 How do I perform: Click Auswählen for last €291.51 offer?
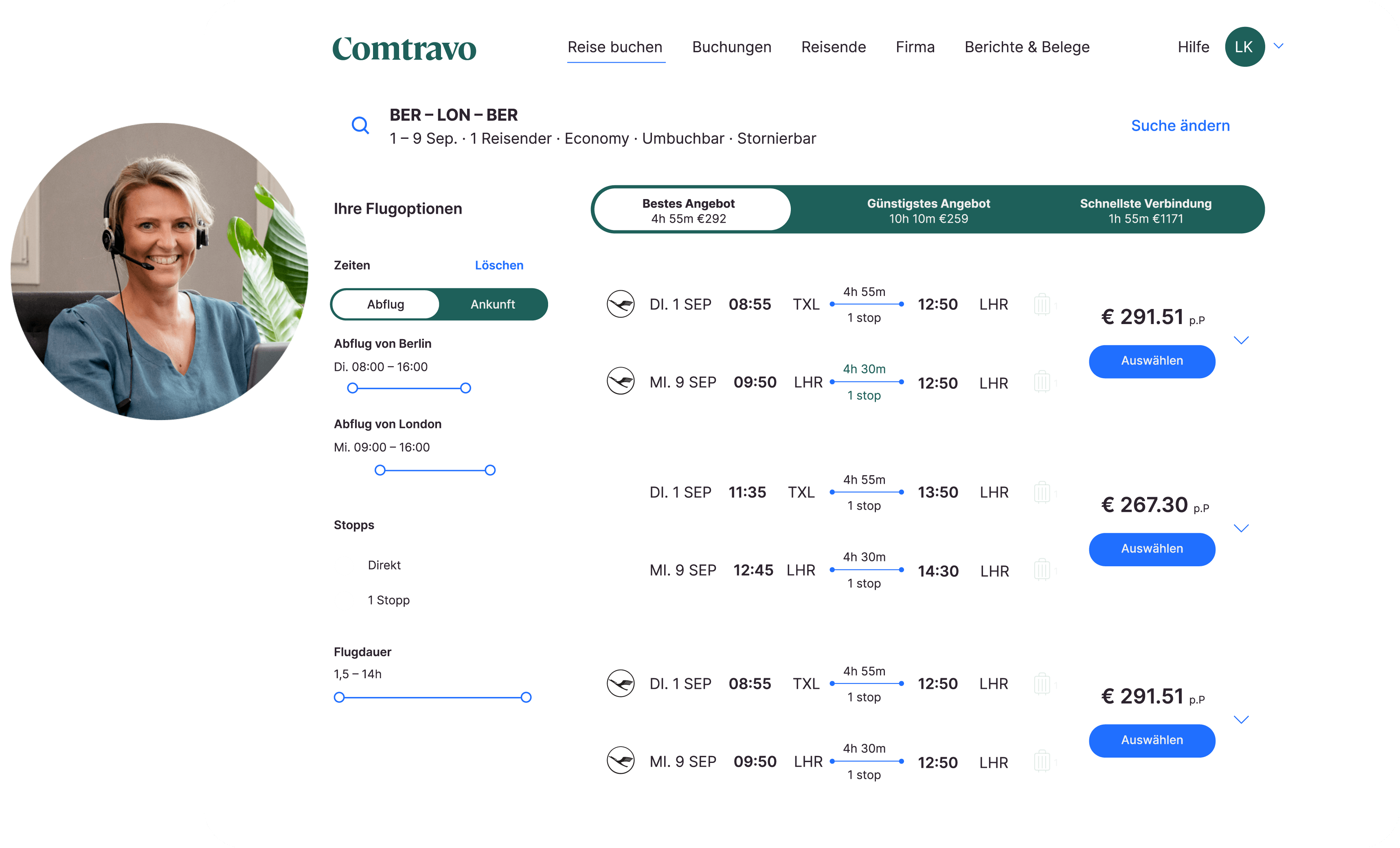tap(1152, 741)
